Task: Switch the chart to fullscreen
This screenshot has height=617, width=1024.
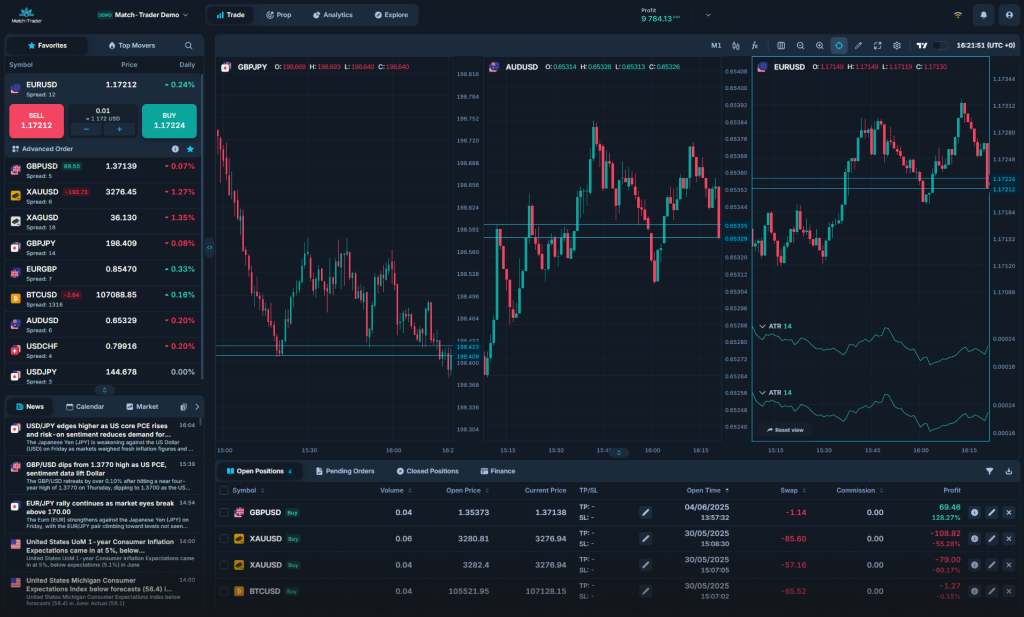Action: point(878,46)
